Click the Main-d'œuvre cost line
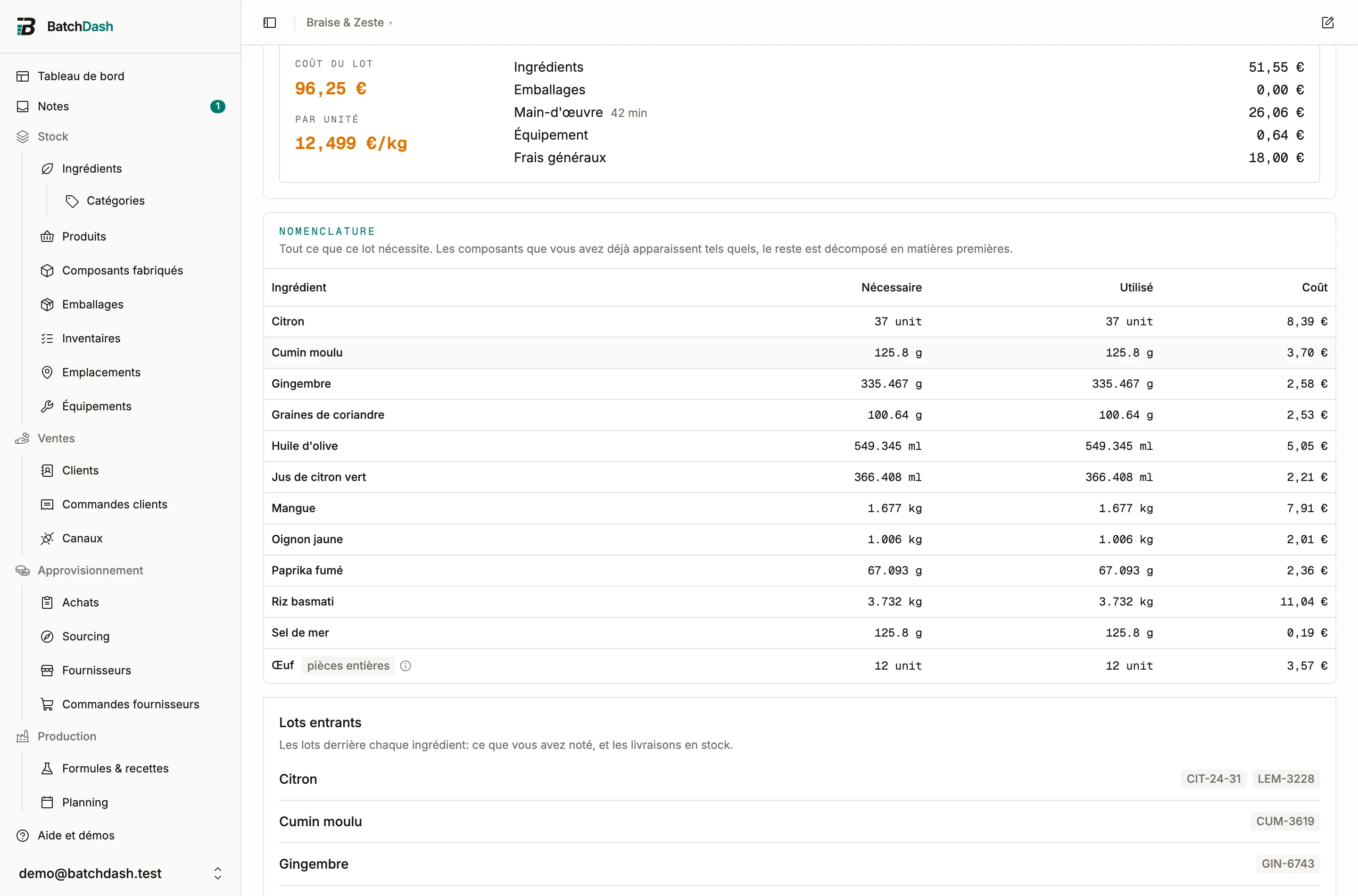The width and height of the screenshot is (1358, 896). coord(908,113)
